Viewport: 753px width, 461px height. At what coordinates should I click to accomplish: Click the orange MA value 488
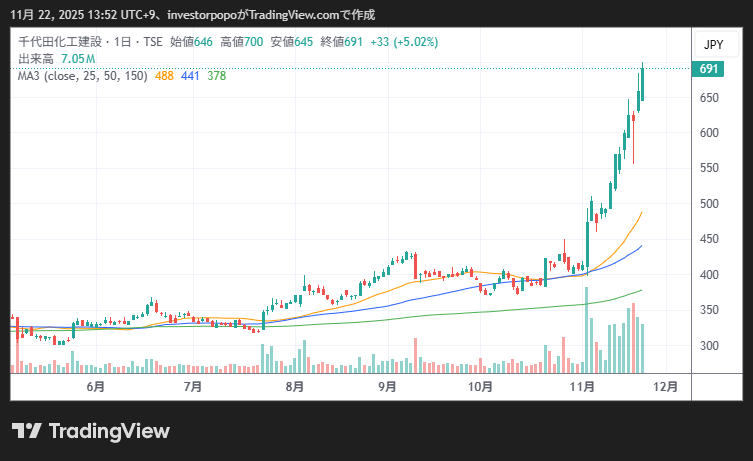tap(164, 76)
